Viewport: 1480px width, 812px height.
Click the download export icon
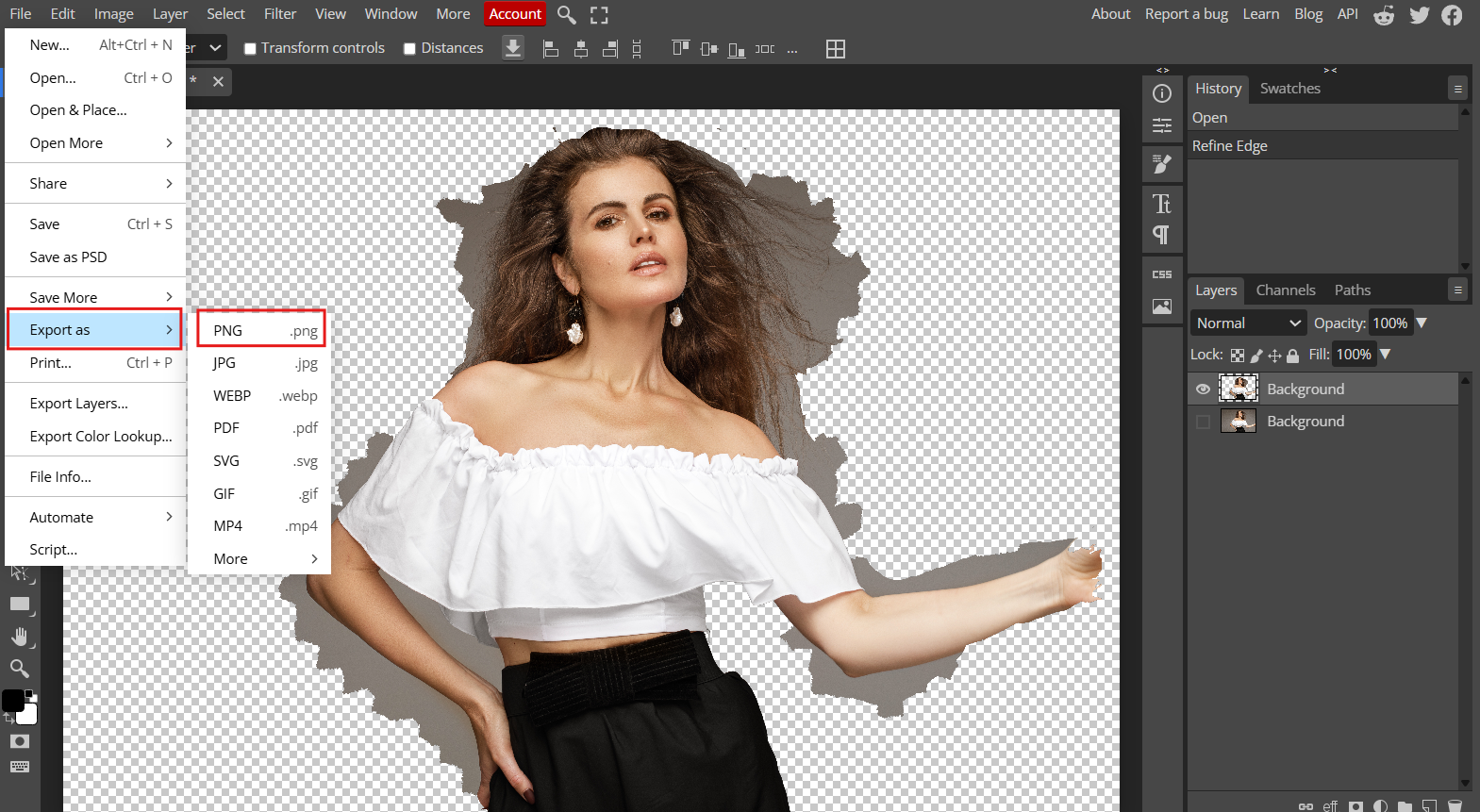pos(513,48)
